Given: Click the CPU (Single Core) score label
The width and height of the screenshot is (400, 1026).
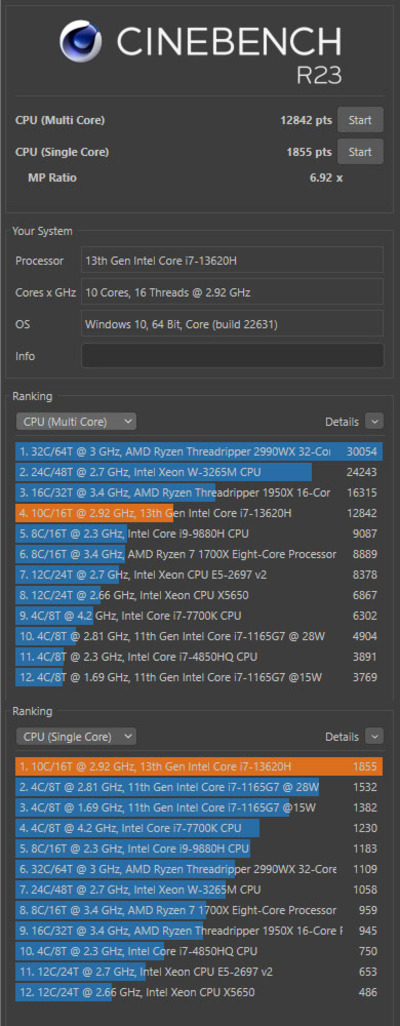Looking at the screenshot, I should point(62,152).
